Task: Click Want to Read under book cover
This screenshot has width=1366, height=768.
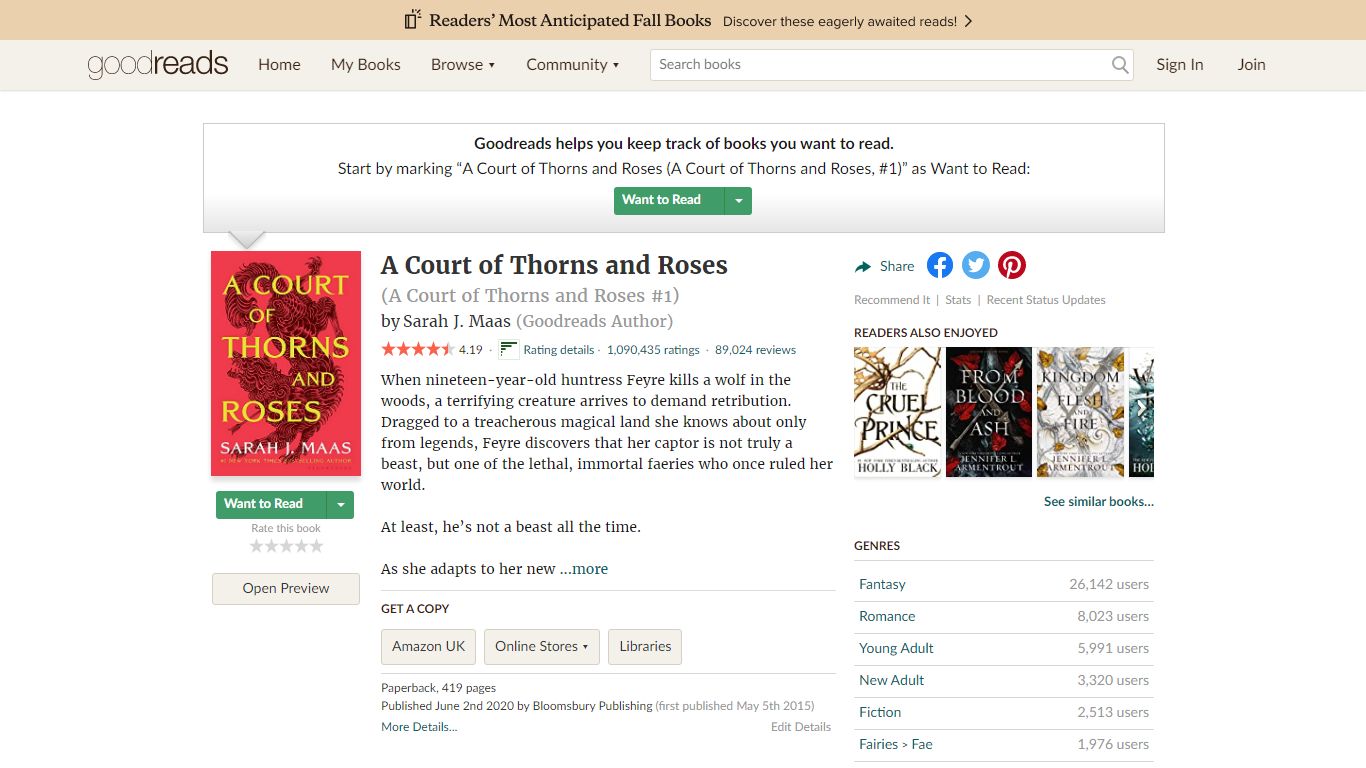Action: pyautogui.click(x=272, y=504)
